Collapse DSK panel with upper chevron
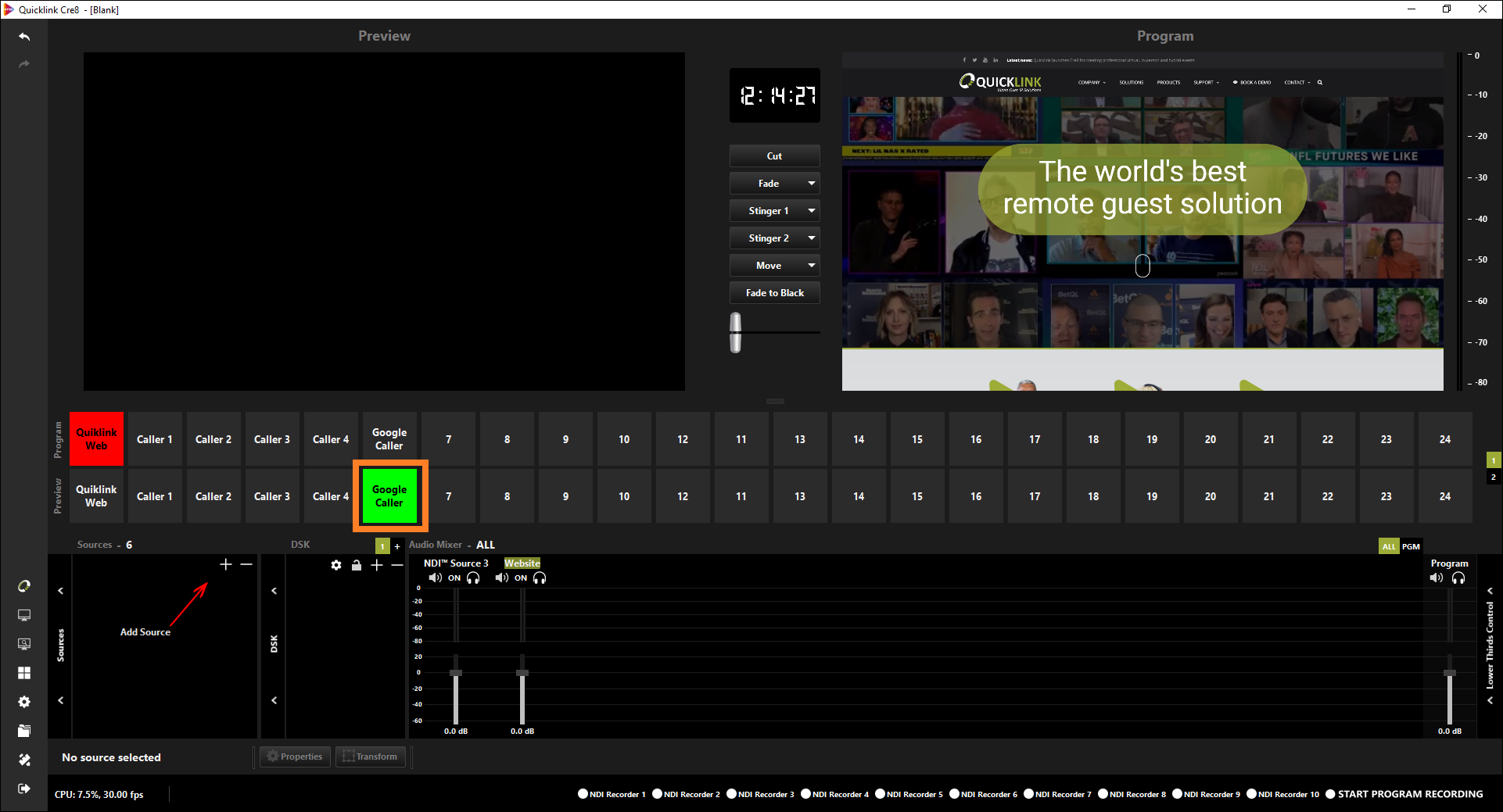1503x812 pixels. pyautogui.click(x=274, y=591)
